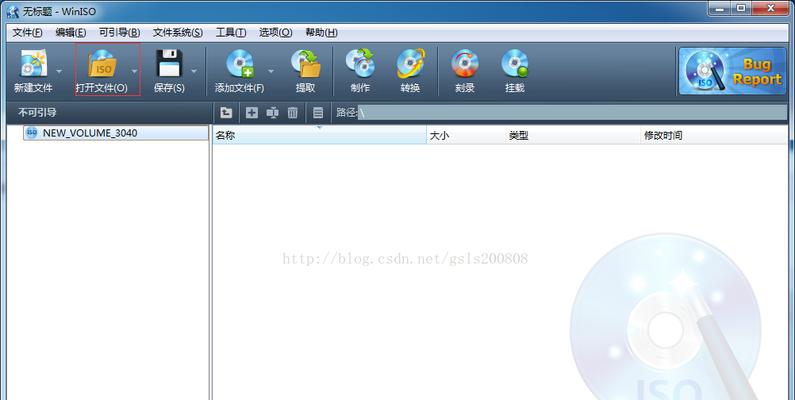Viewport: 795px width, 400px height.
Task: Click the new folder plus icon
Action: tap(251, 113)
